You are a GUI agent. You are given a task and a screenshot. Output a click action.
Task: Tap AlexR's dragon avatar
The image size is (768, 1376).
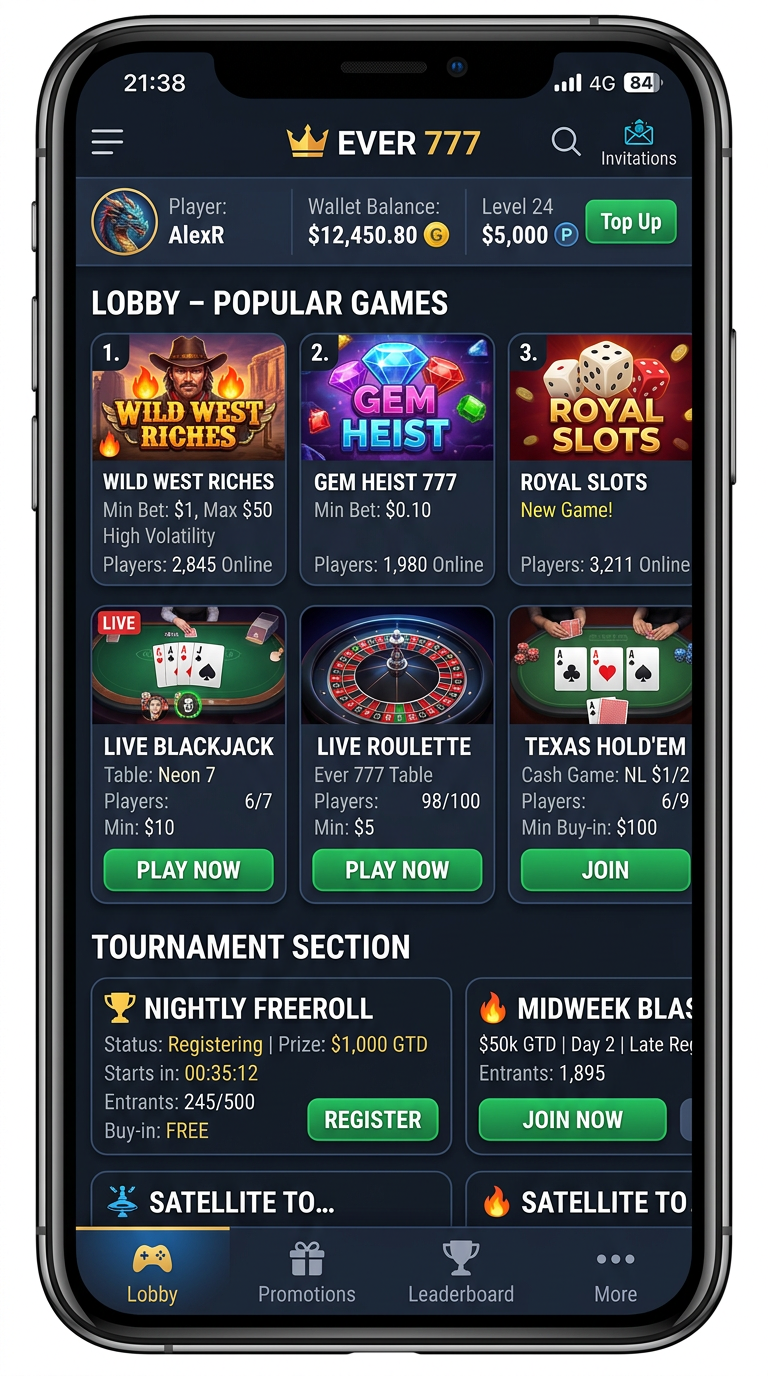(124, 221)
